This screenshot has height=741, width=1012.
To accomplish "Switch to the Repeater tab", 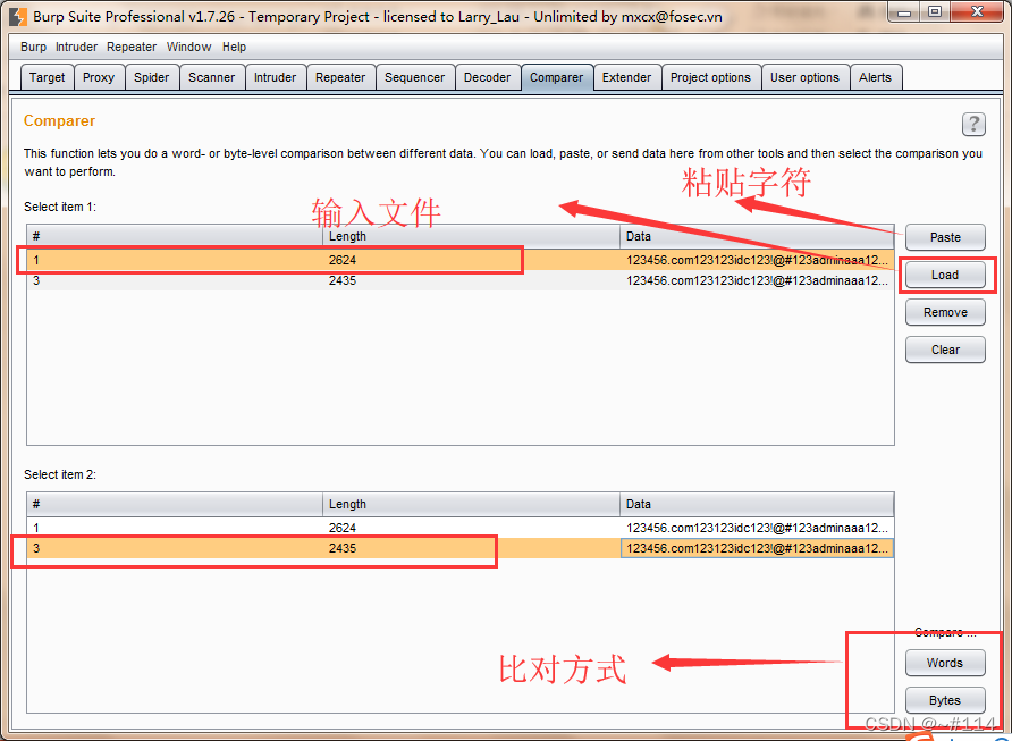I will (x=341, y=77).
